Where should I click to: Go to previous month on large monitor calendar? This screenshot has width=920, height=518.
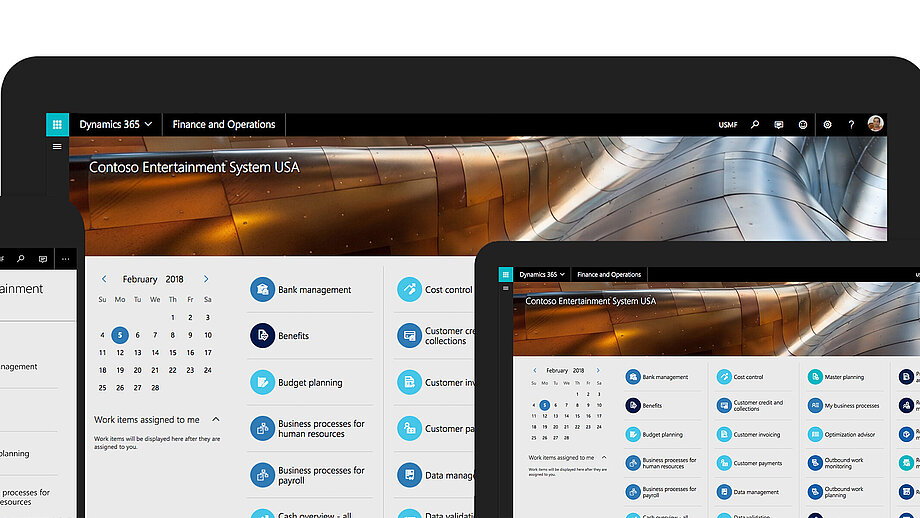click(104, 279)
